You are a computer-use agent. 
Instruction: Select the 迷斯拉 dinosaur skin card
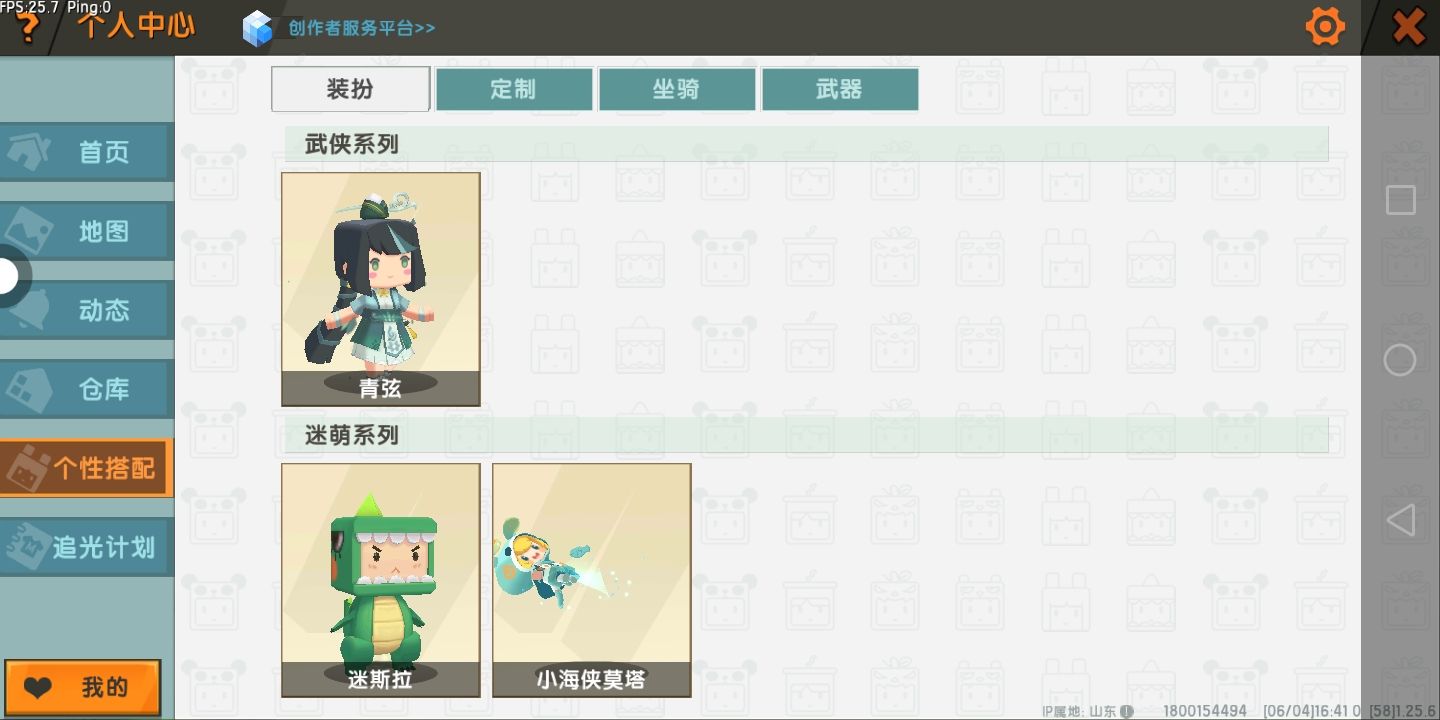point(381,580)
